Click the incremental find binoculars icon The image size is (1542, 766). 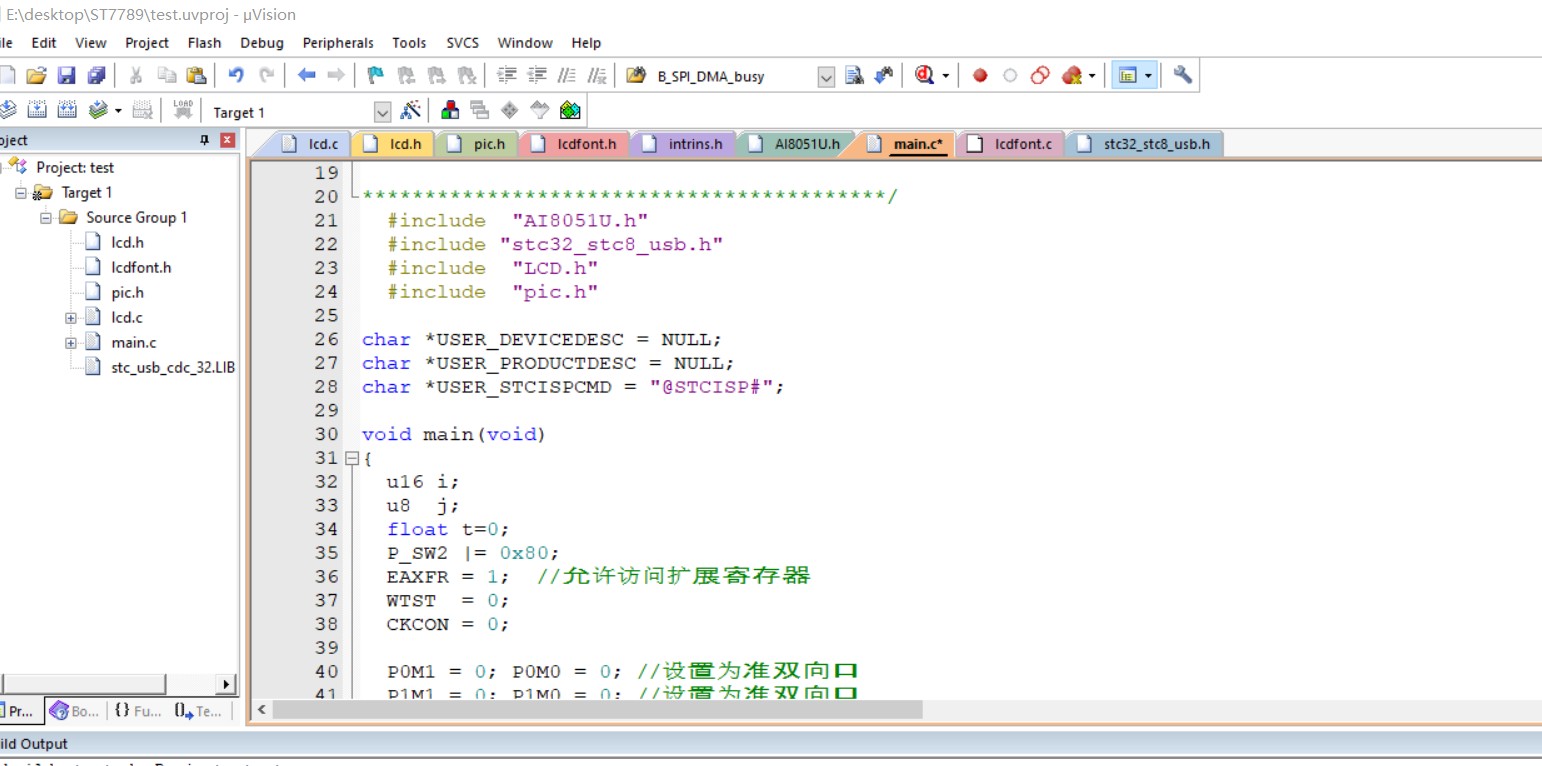coord(883,75)
